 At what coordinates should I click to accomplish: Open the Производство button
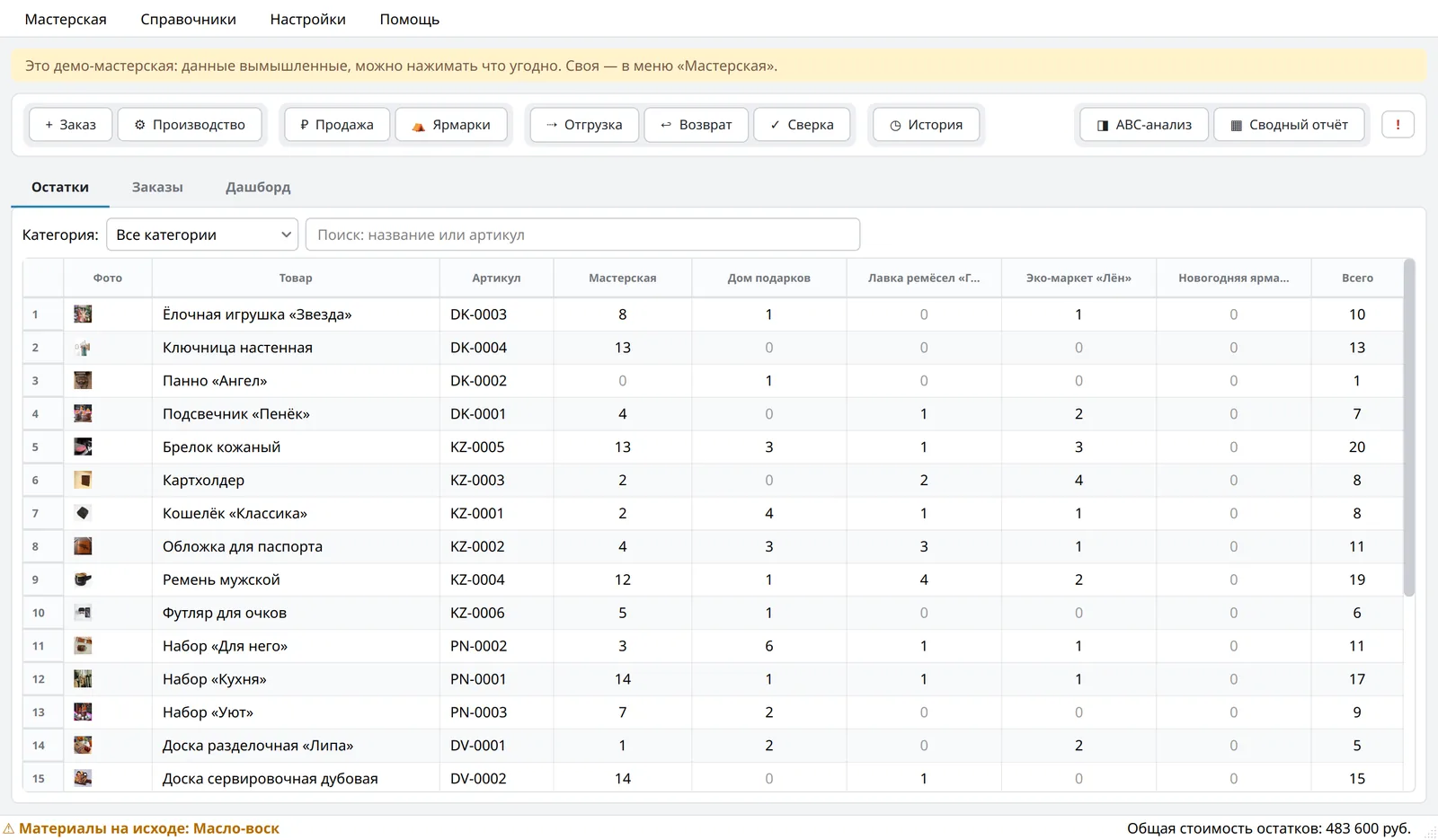(x=190, y=125)
